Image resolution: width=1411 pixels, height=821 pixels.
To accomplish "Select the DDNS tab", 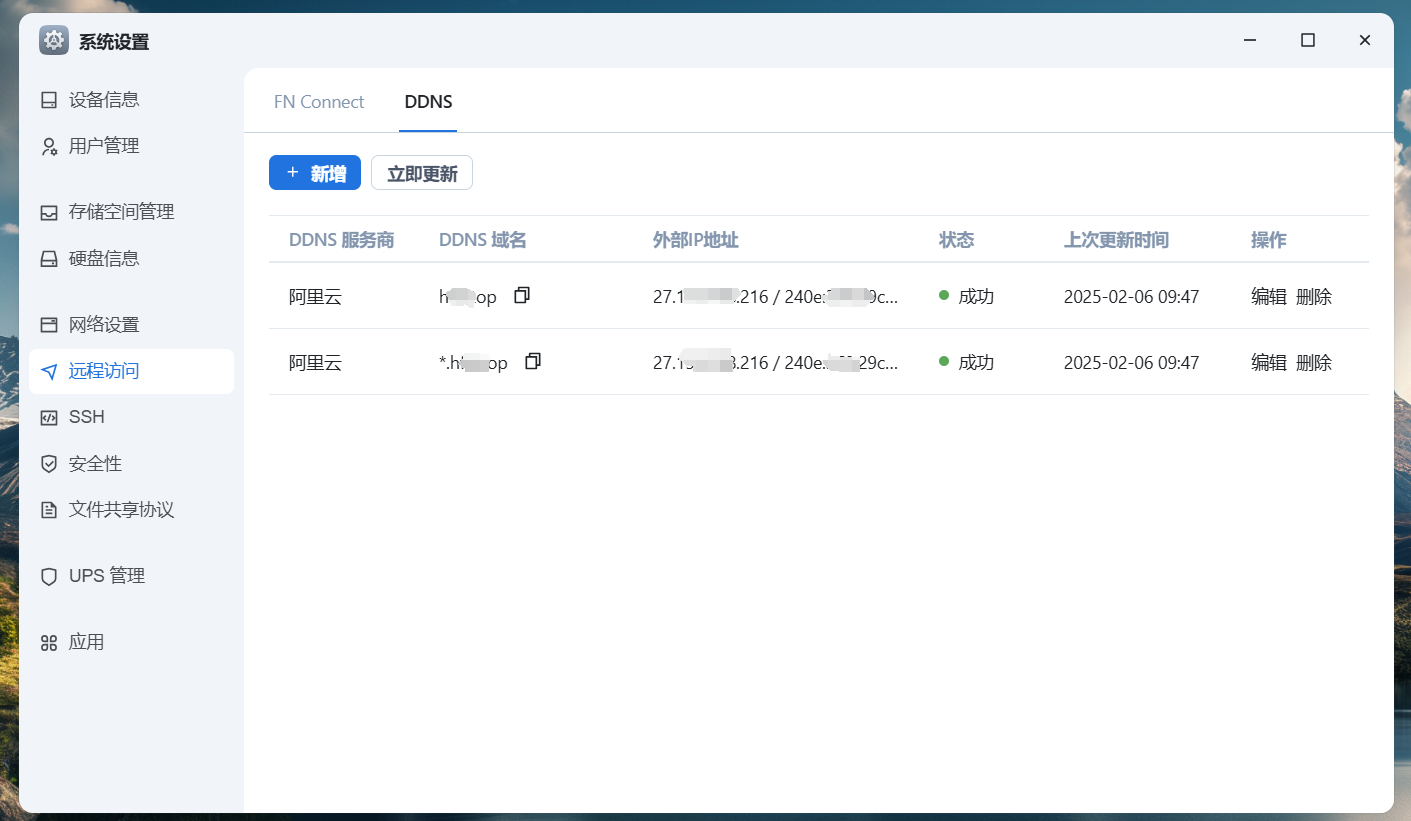I will [428, 102].
